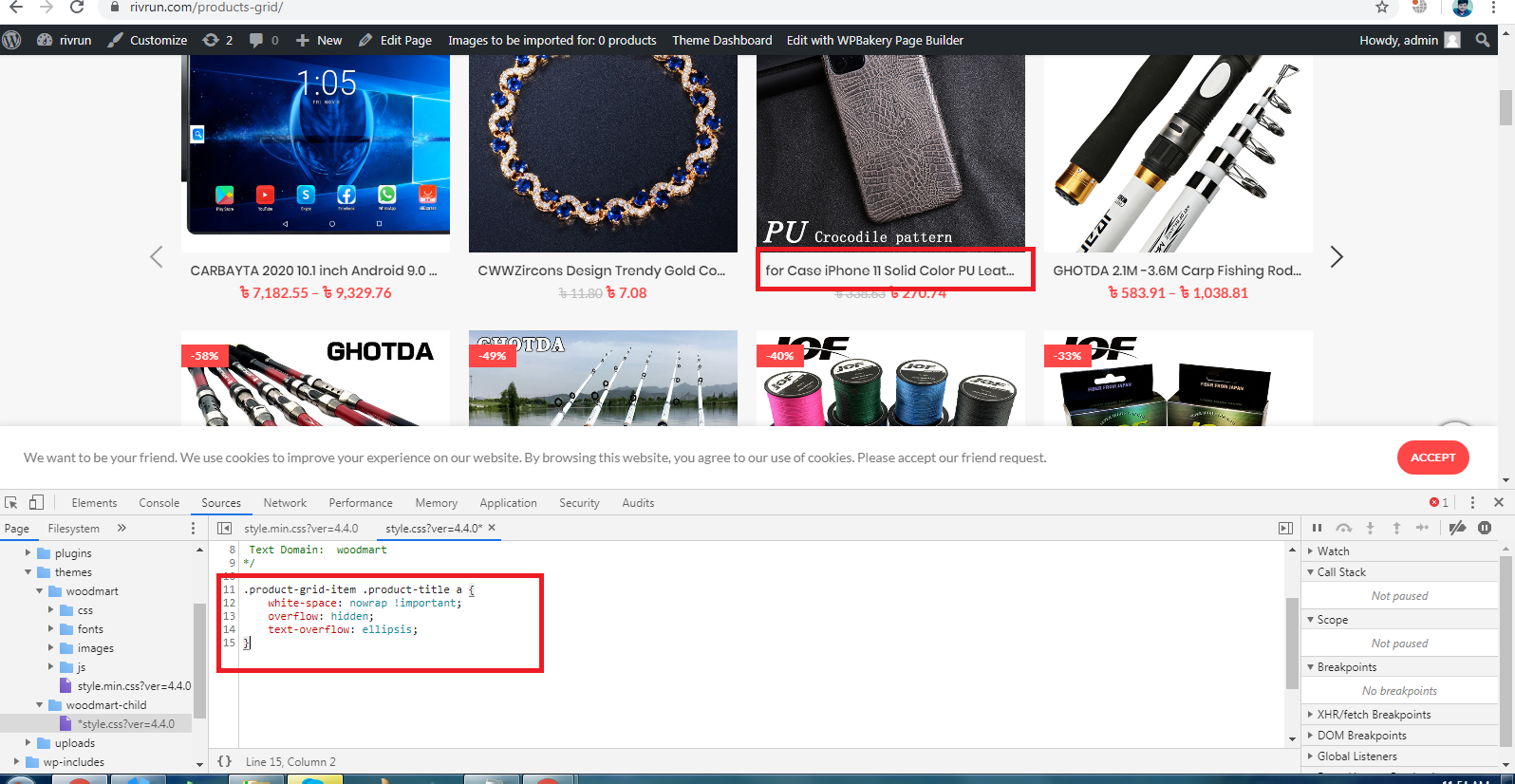The image size is (1515, 784).
Task: Click the red error count indicator
Action: click(1439, 502)
